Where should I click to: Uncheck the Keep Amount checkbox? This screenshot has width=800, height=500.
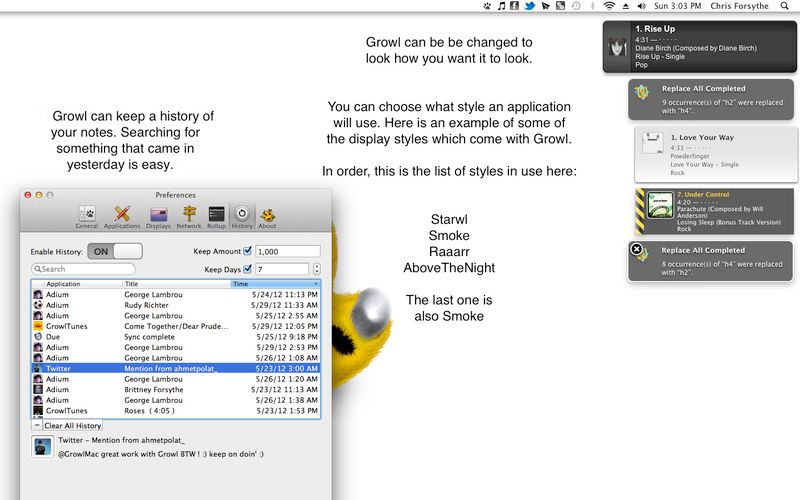pos(248,251)
